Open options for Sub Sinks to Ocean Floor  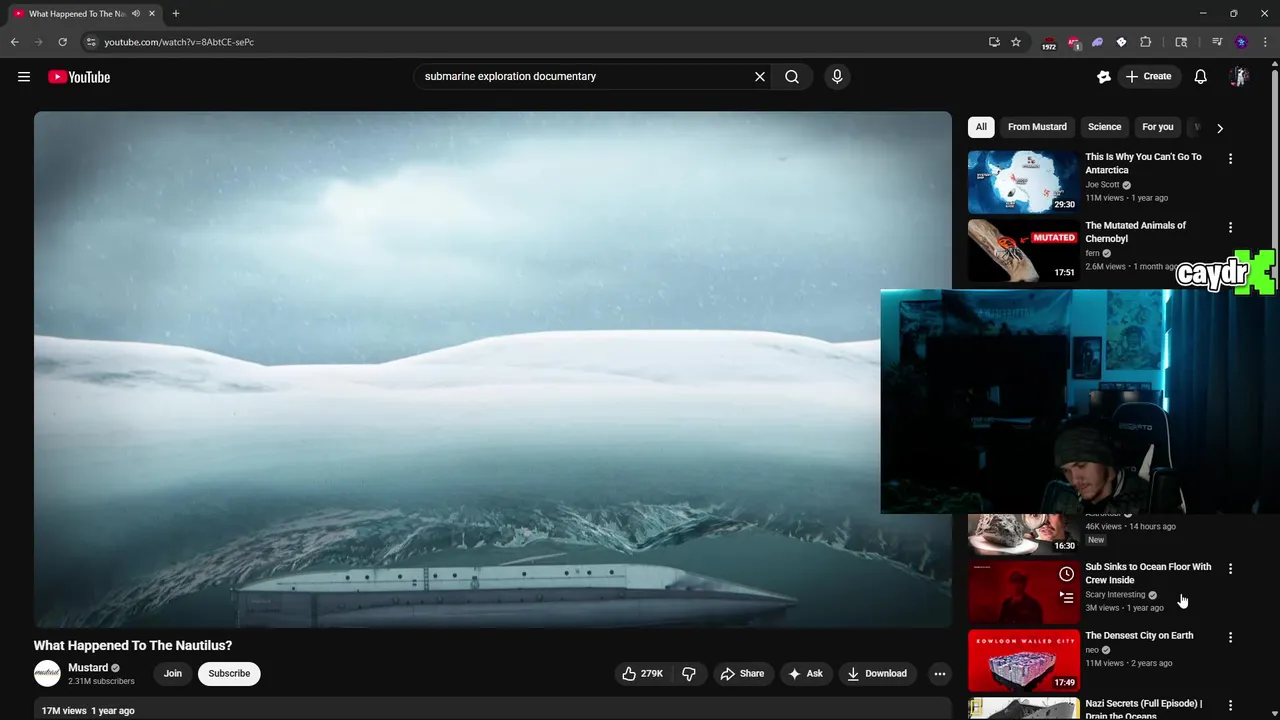(x=1230, y=569)
